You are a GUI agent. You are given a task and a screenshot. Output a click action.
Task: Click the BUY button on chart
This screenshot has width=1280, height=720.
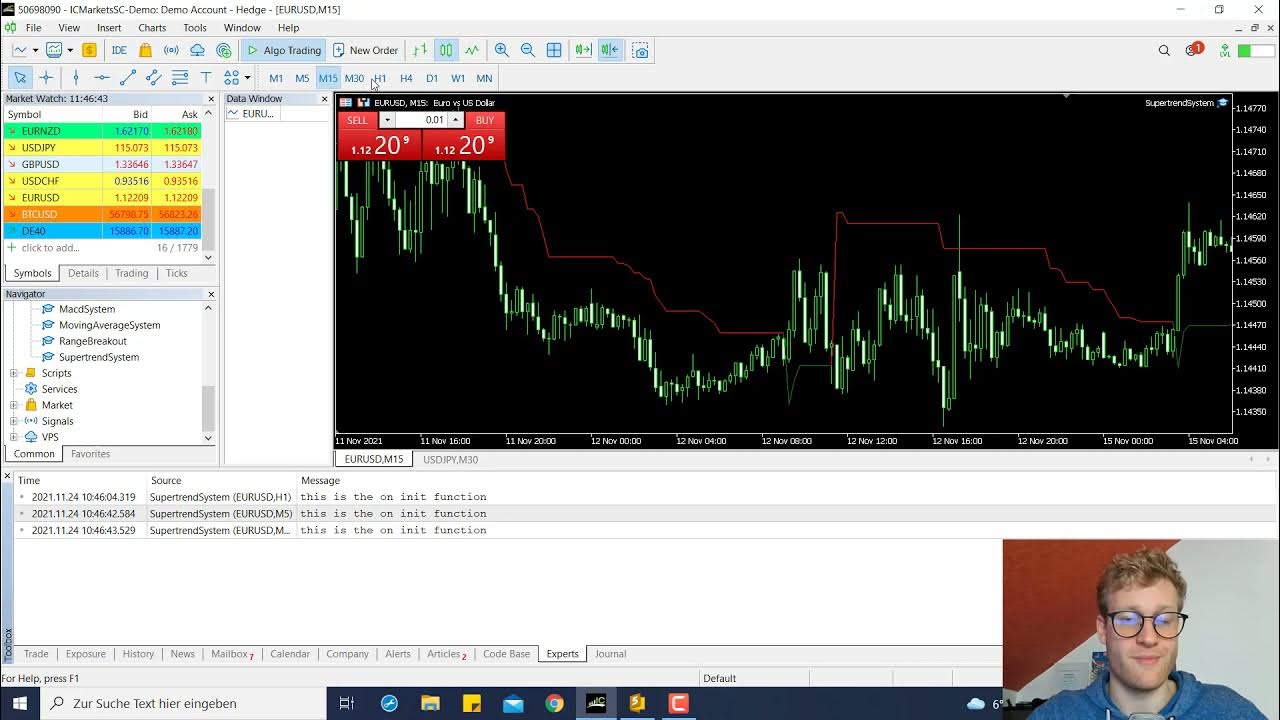484,120
